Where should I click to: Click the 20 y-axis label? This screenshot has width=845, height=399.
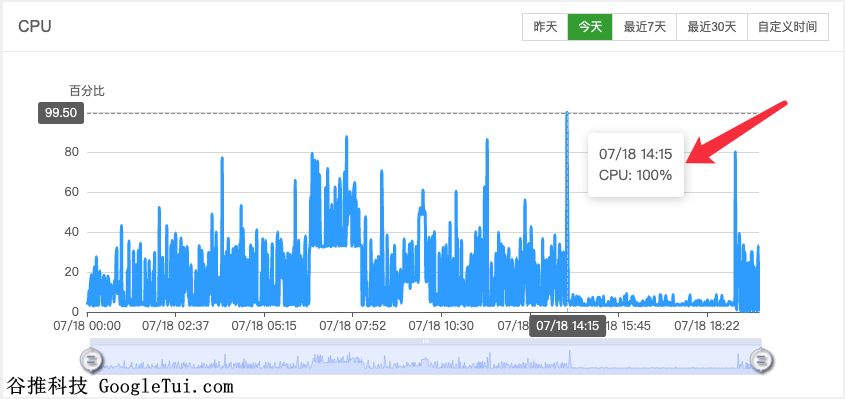pyautogui.click(x=72, y=272)
